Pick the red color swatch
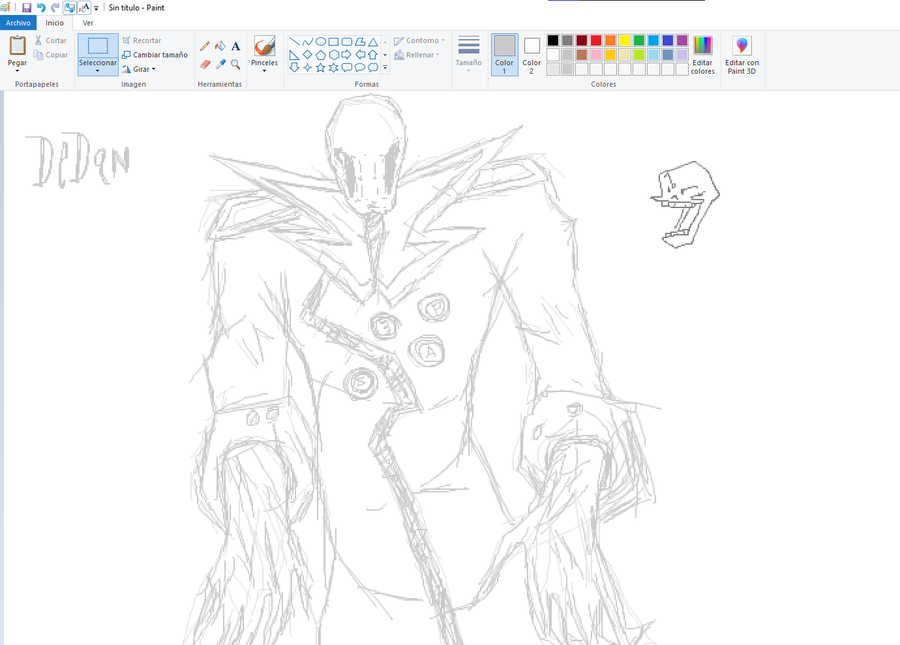 [596, 40]
